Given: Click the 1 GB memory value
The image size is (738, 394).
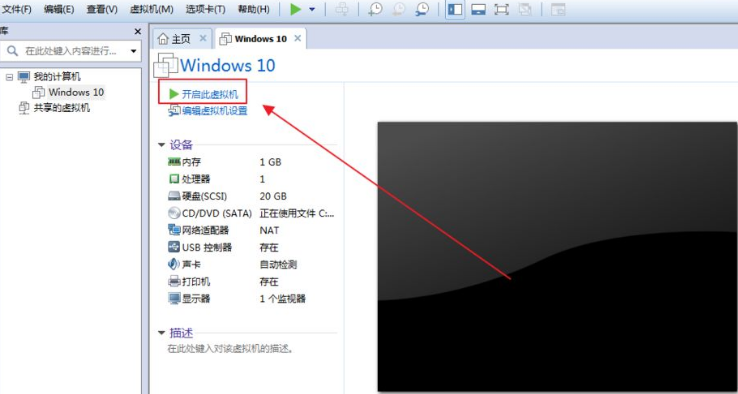Looking at the screenshot, I should point(270,162).
